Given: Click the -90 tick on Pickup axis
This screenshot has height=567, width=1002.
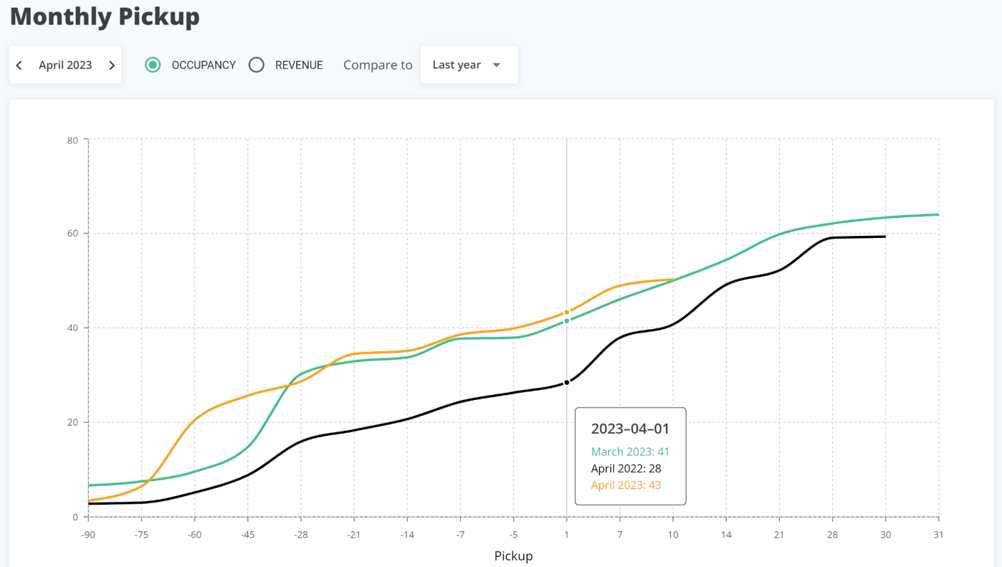Looking at the screenshot, I should click(x=89, y=535).
